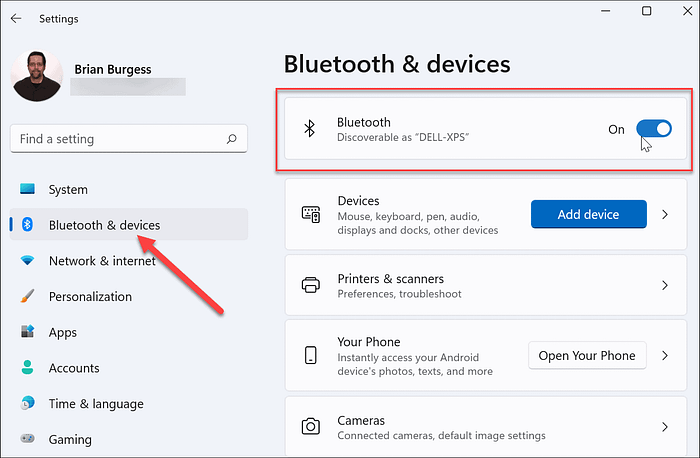The height and width of the screenshot is (458, 700).
Task: Click the System monitor icon
Action: pyautogui.click(x=27, y=189)
